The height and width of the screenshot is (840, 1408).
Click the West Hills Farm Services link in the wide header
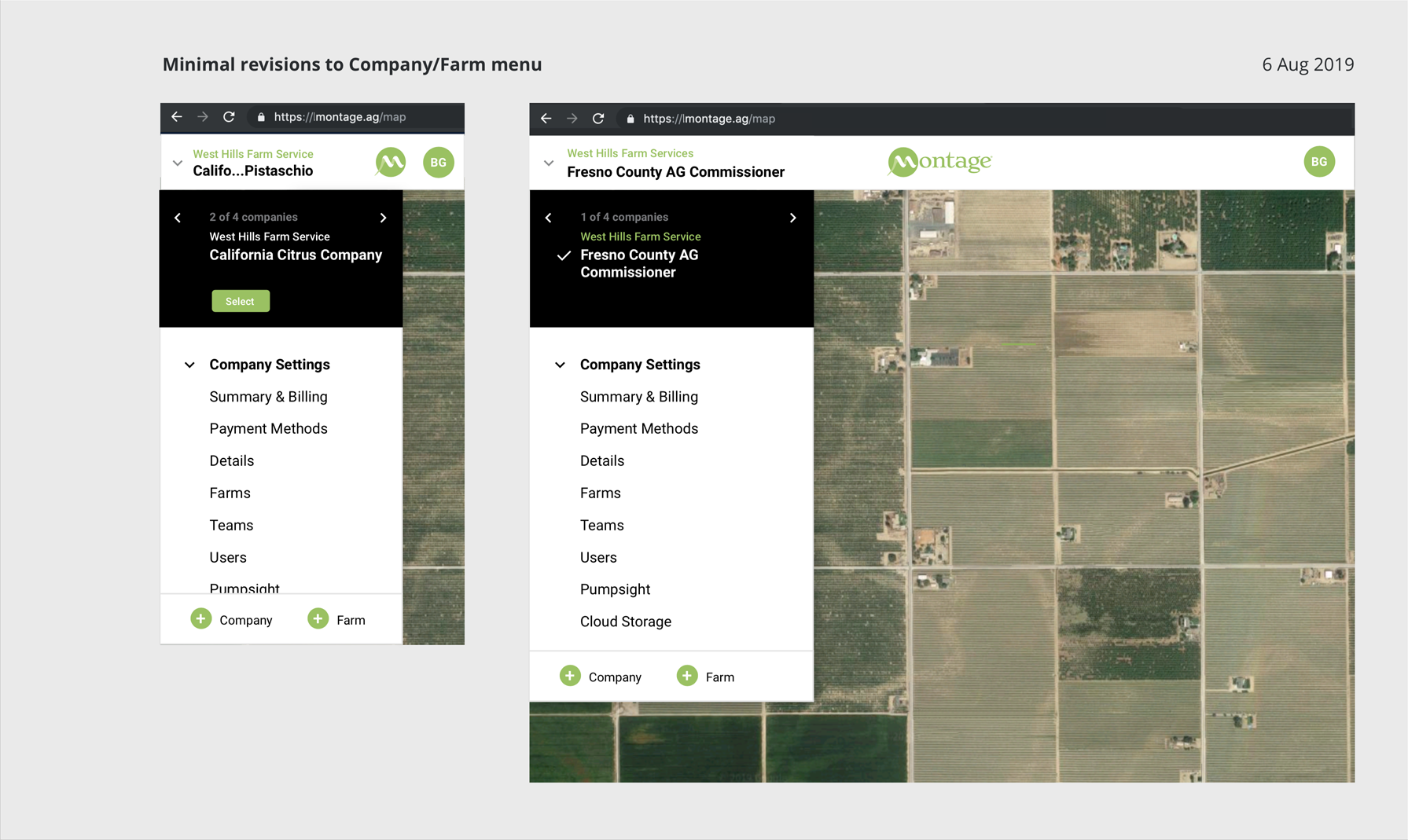point(630,153)
